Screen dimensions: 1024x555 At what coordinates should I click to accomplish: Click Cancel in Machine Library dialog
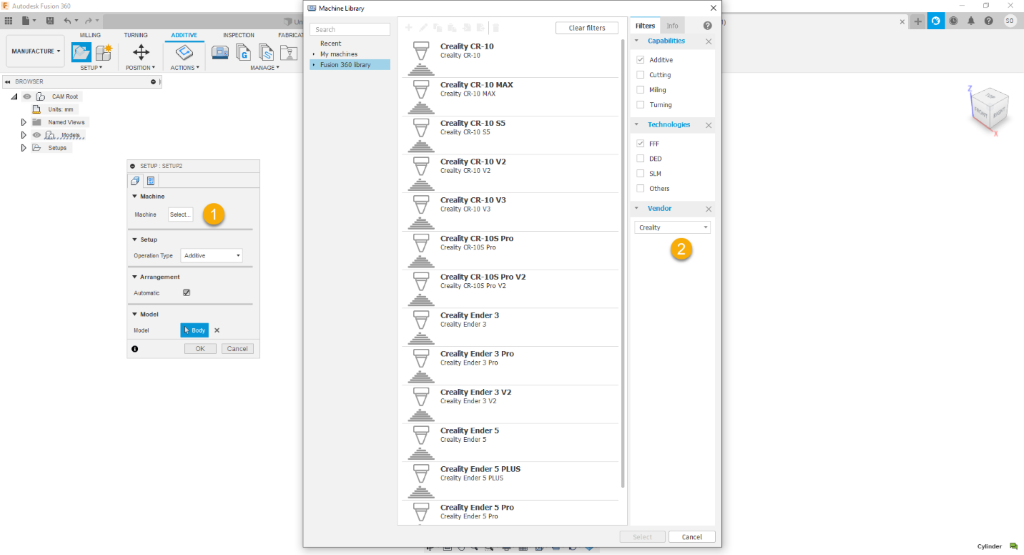692,537
